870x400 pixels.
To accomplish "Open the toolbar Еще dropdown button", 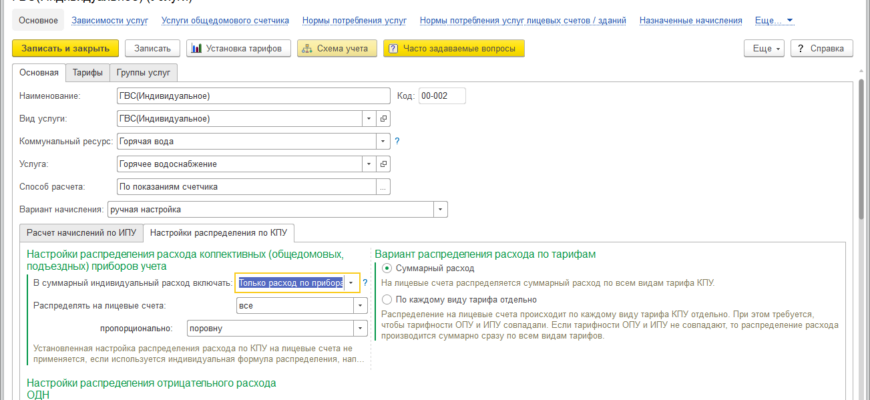I will (765, 48).
